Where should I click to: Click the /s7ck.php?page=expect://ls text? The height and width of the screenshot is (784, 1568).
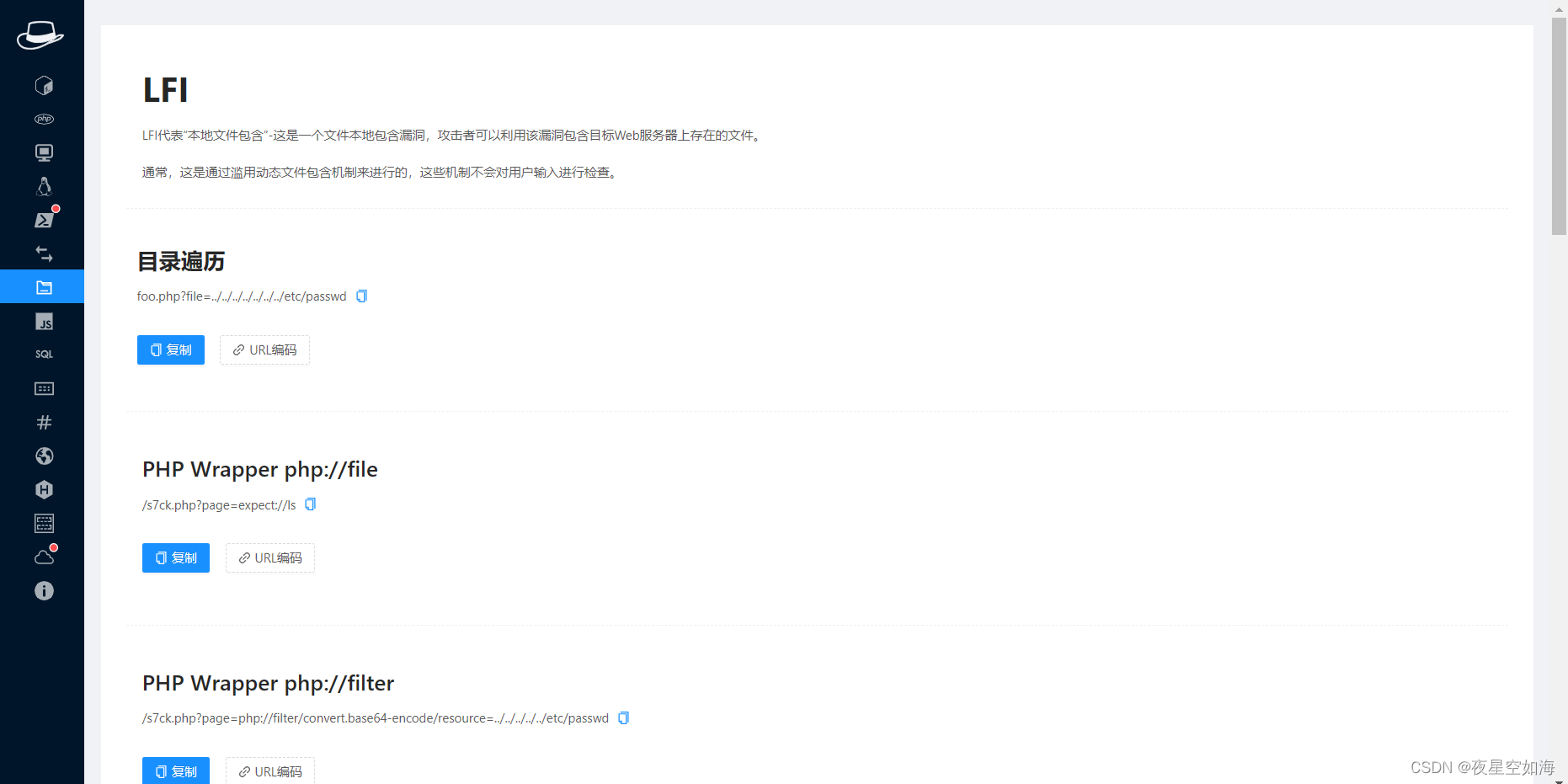219,505
